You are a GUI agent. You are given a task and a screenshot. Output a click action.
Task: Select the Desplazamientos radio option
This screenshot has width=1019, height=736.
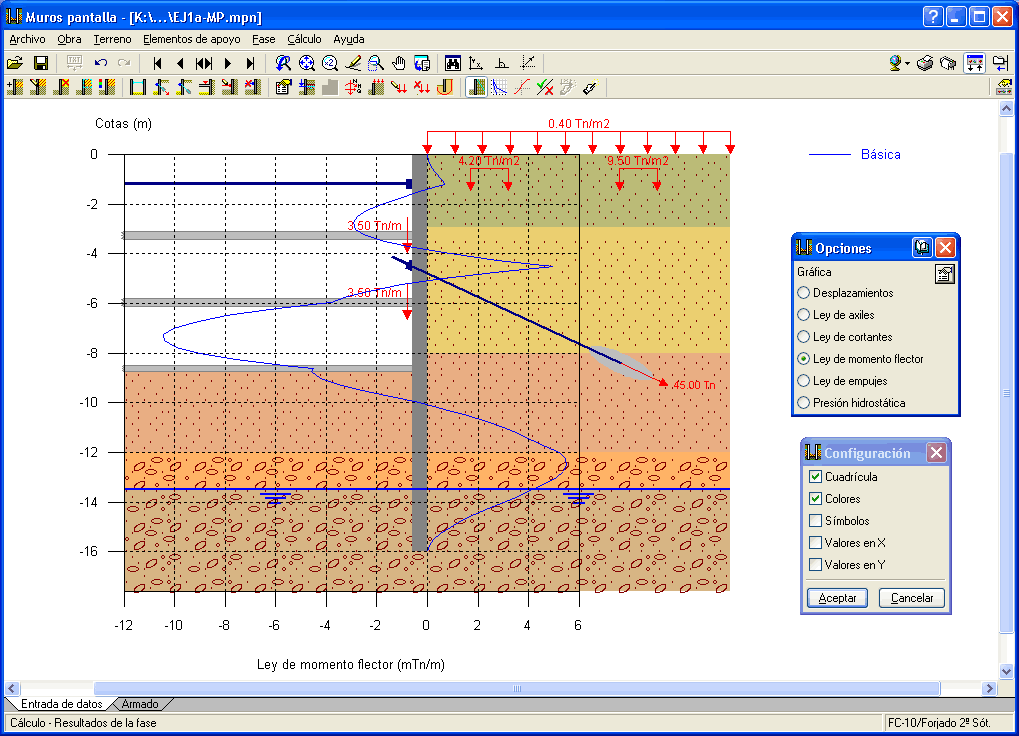pyautogui.click(x=804, y=293)
